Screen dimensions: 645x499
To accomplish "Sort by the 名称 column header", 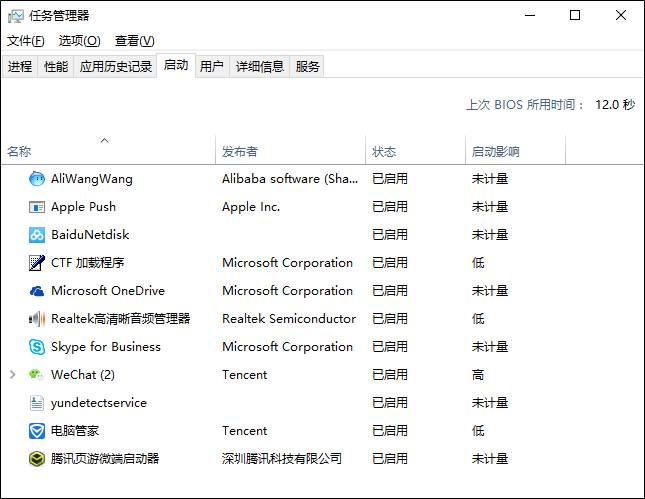I will coord(109,151).
